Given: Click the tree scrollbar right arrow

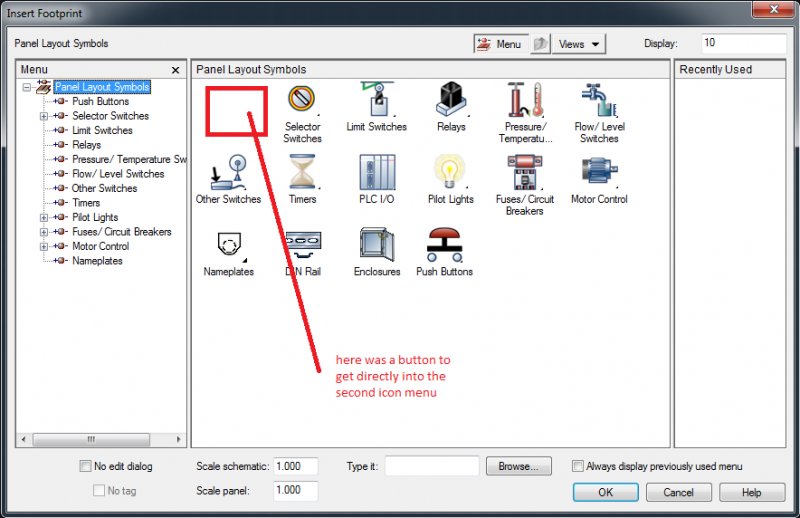Looking at the screenshot, I should [179, 439].
